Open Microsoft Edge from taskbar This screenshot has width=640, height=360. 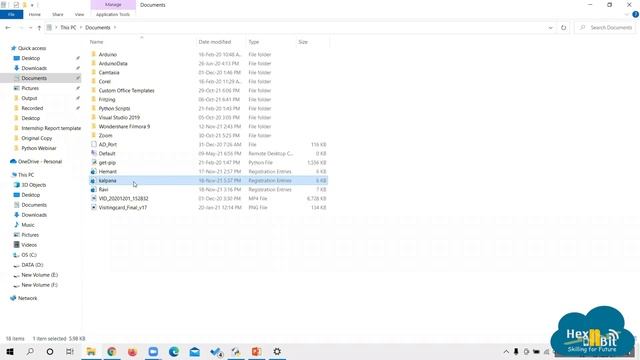(x=174, y=351)
